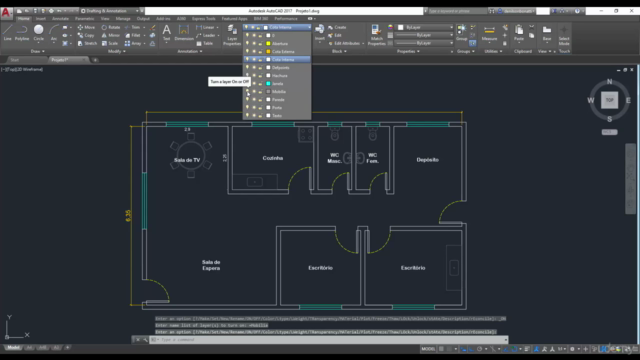The image size is (640, 360).
Task: Click the Paste clipboard tool
Action: (x=519, y=33)
